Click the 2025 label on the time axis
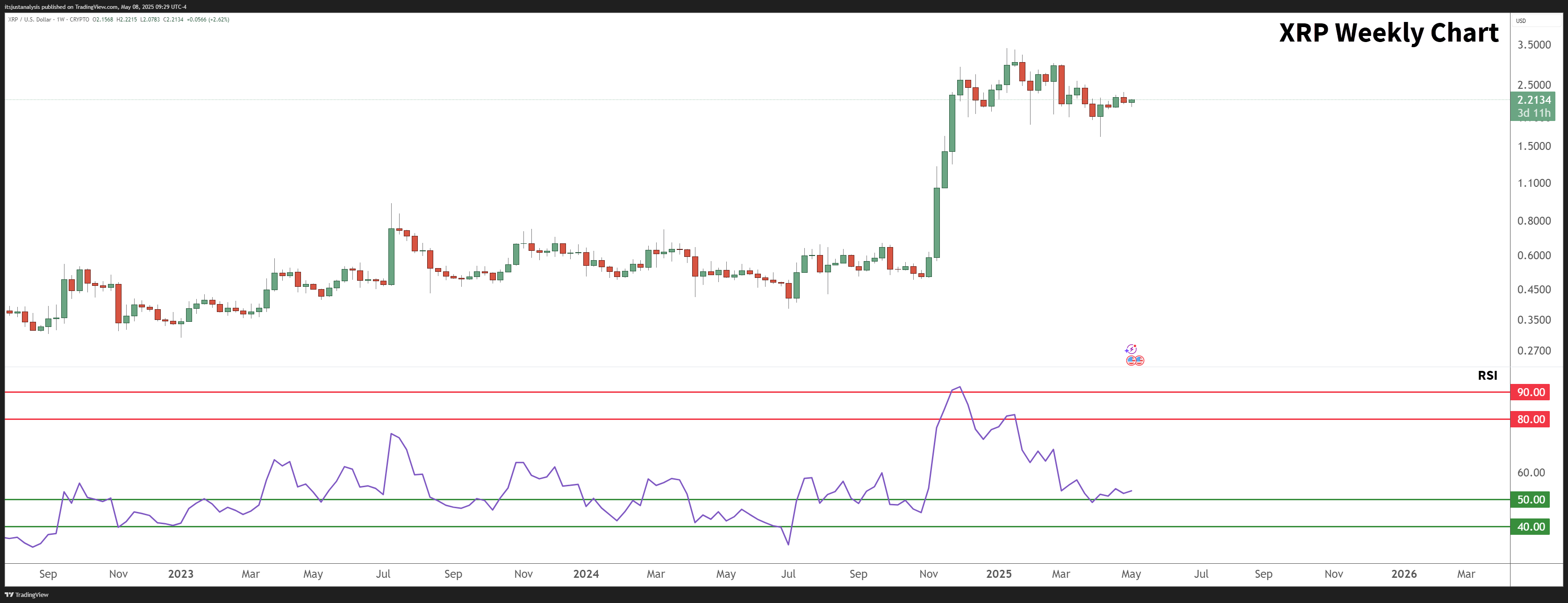Viewport: 1568px width, 603px height. 998,574
